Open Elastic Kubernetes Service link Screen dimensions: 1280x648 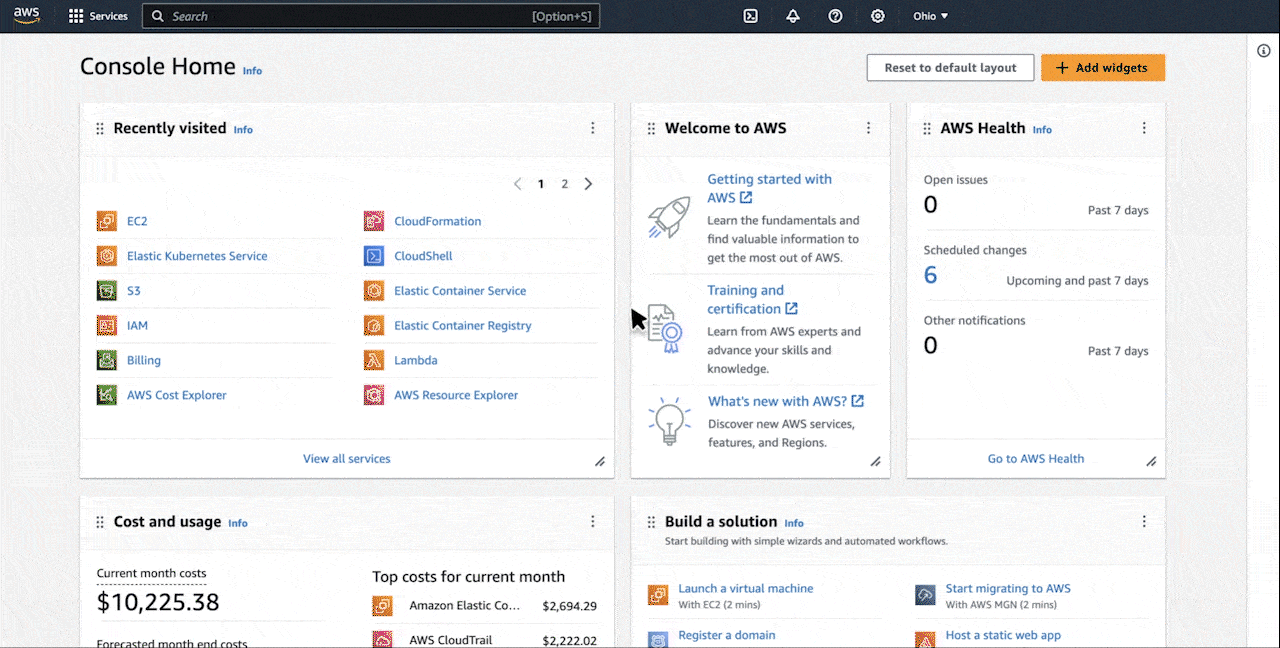pos(197,256)
